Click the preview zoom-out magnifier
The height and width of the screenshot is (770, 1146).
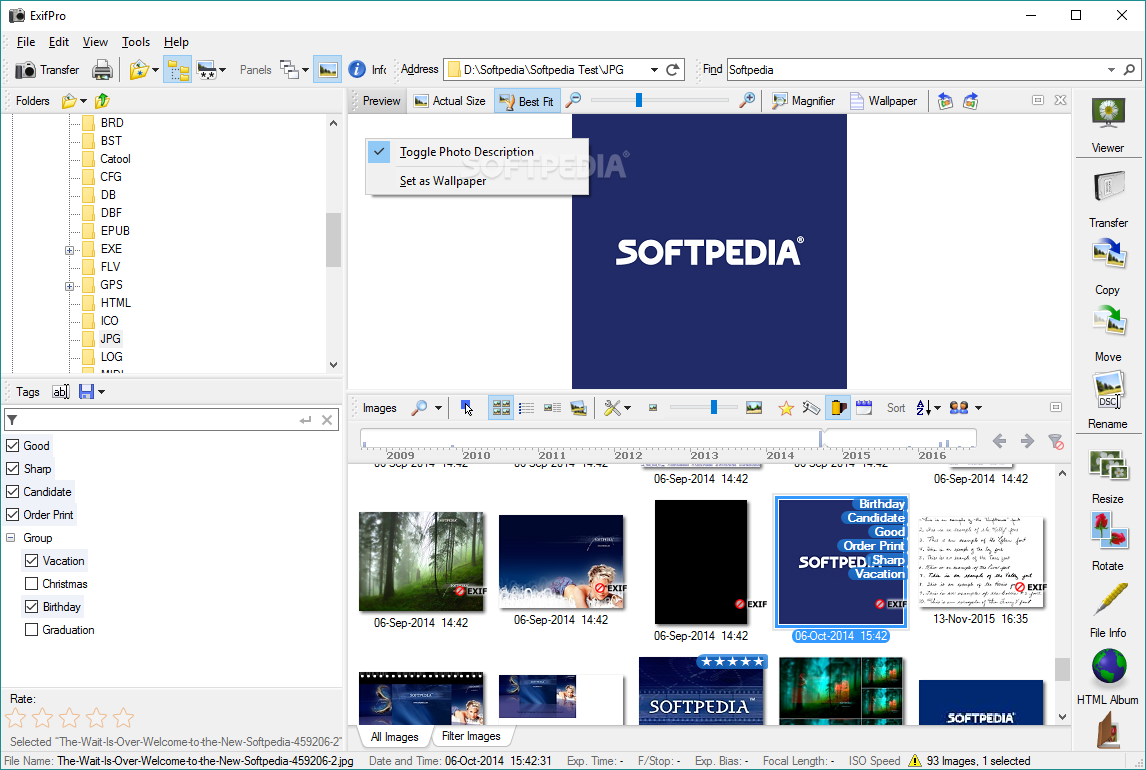coord(574,101)
